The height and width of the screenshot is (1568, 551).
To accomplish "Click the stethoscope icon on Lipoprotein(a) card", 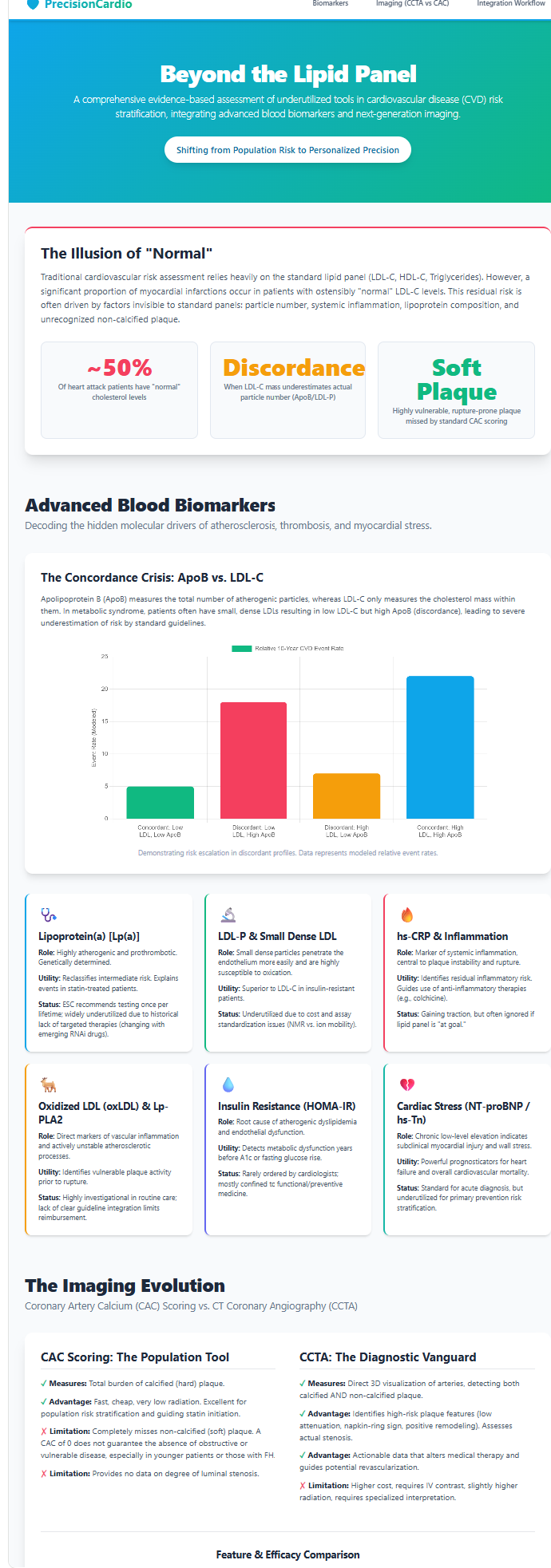I will point(48,915).
